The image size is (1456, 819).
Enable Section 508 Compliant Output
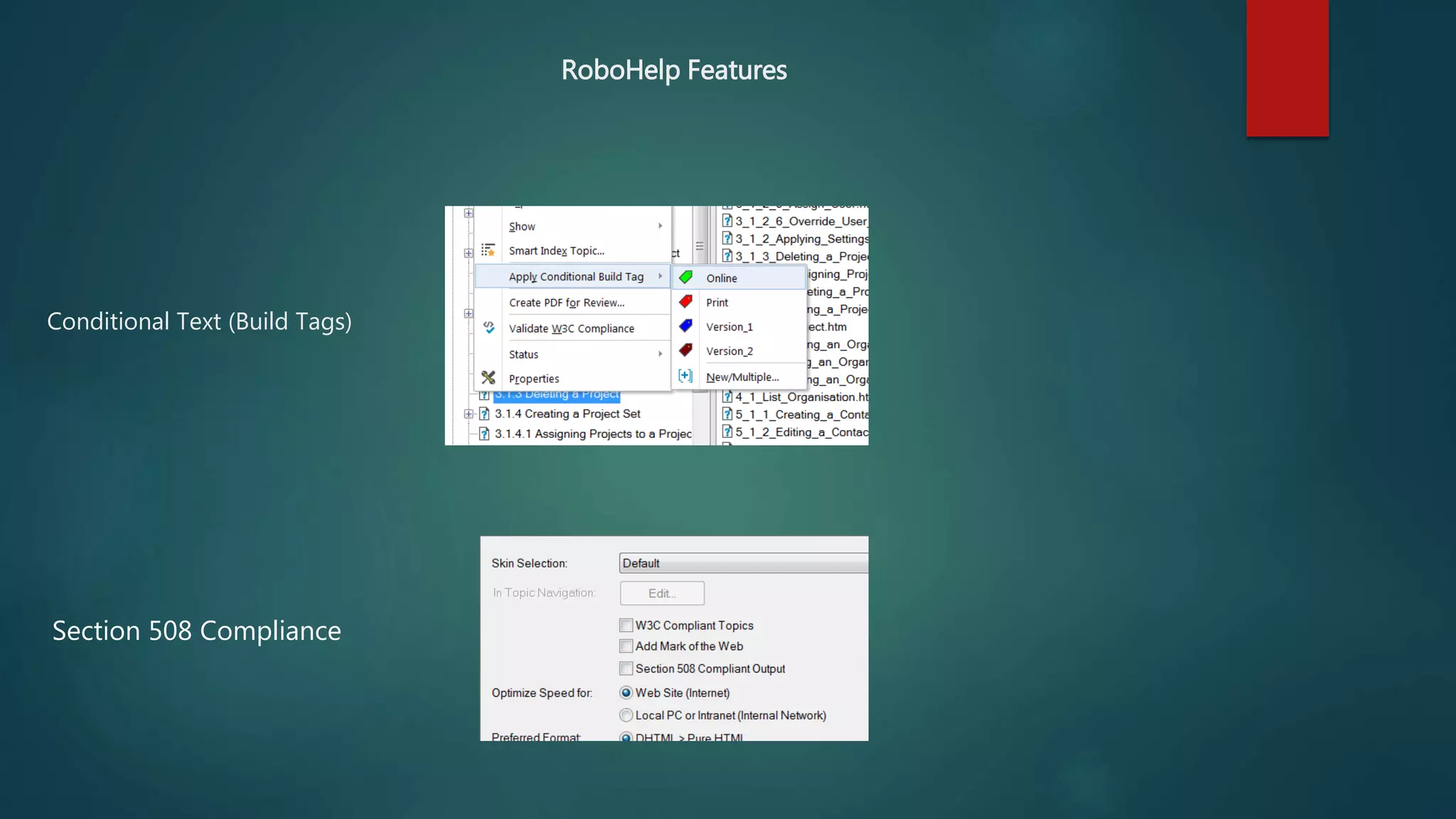point(626,668)
